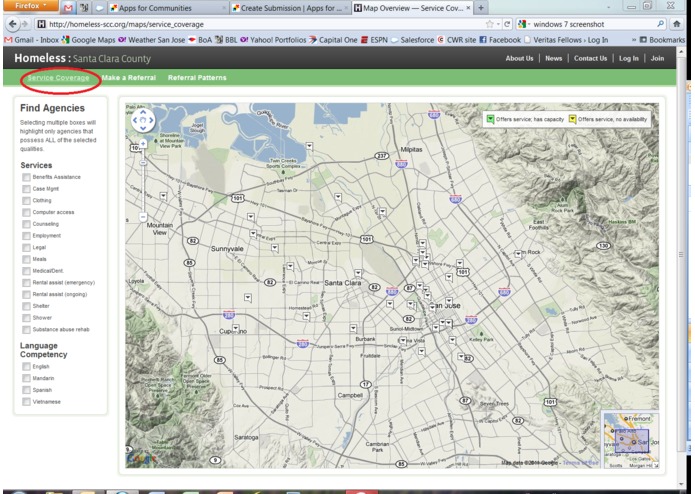
Task: Click Contact Us in the header
Action: tap(590, 58)
